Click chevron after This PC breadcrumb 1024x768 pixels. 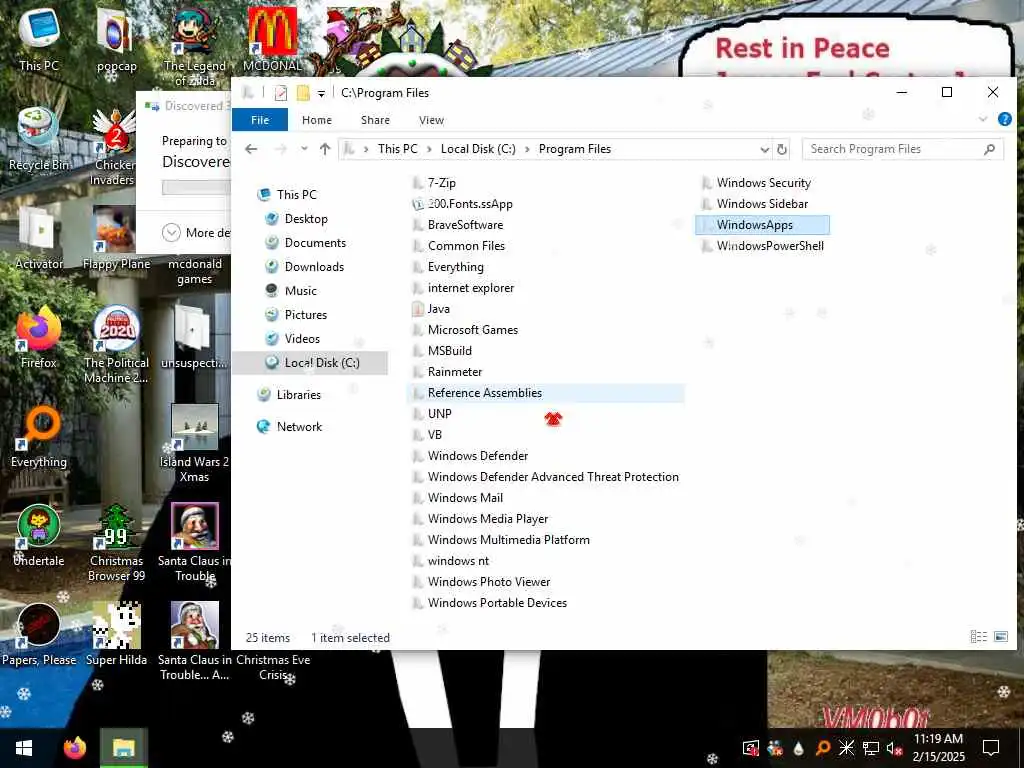click(x=429, y=150)
